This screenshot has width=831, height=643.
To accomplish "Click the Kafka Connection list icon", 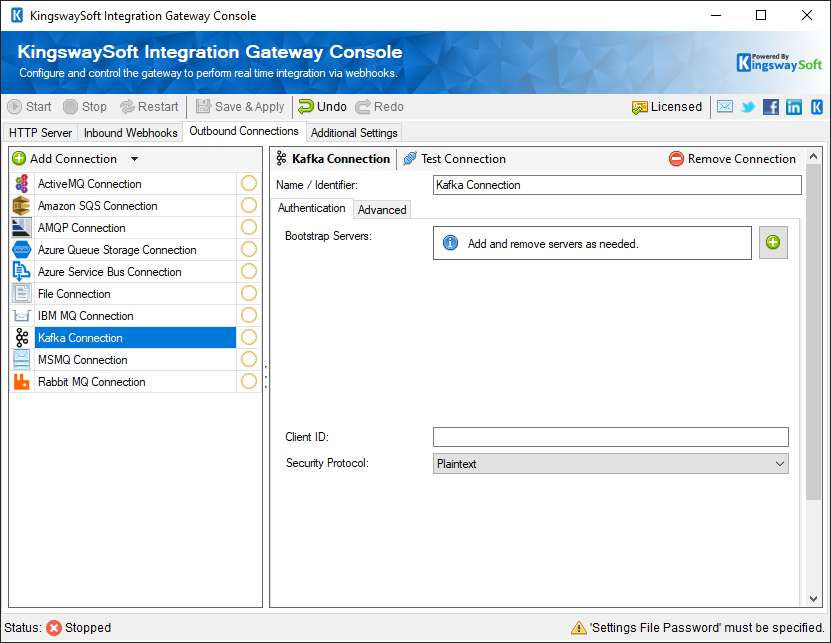I will click(x=22, y=338).
